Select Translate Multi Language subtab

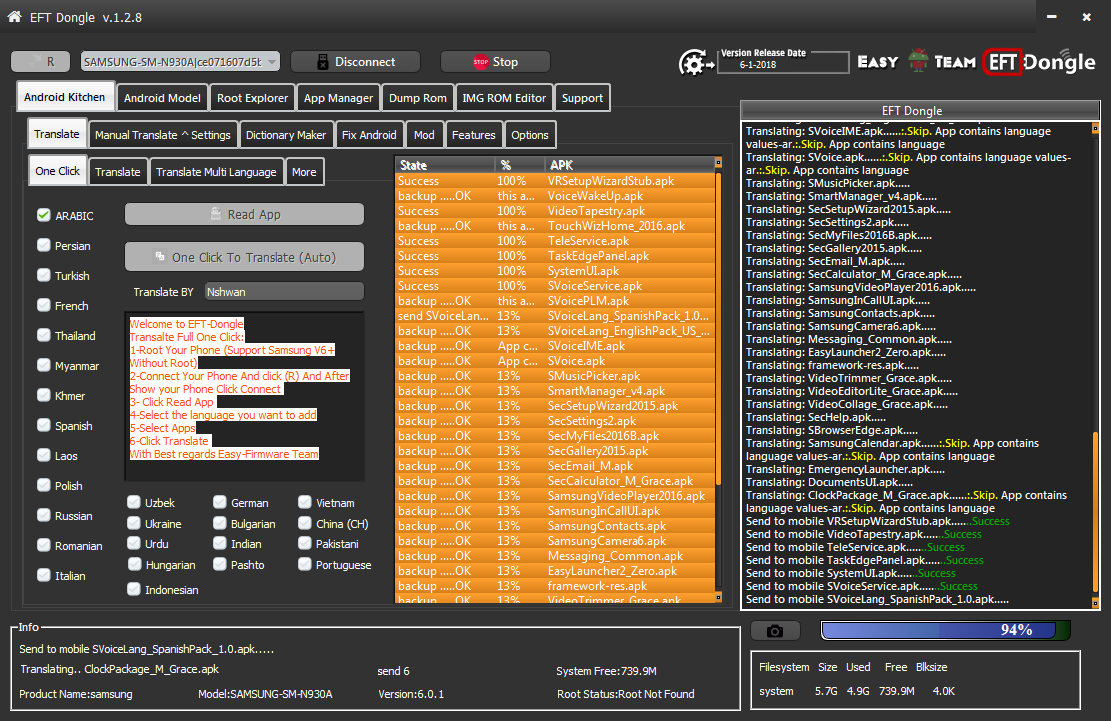pyautogui.click(x=216, y=171)
